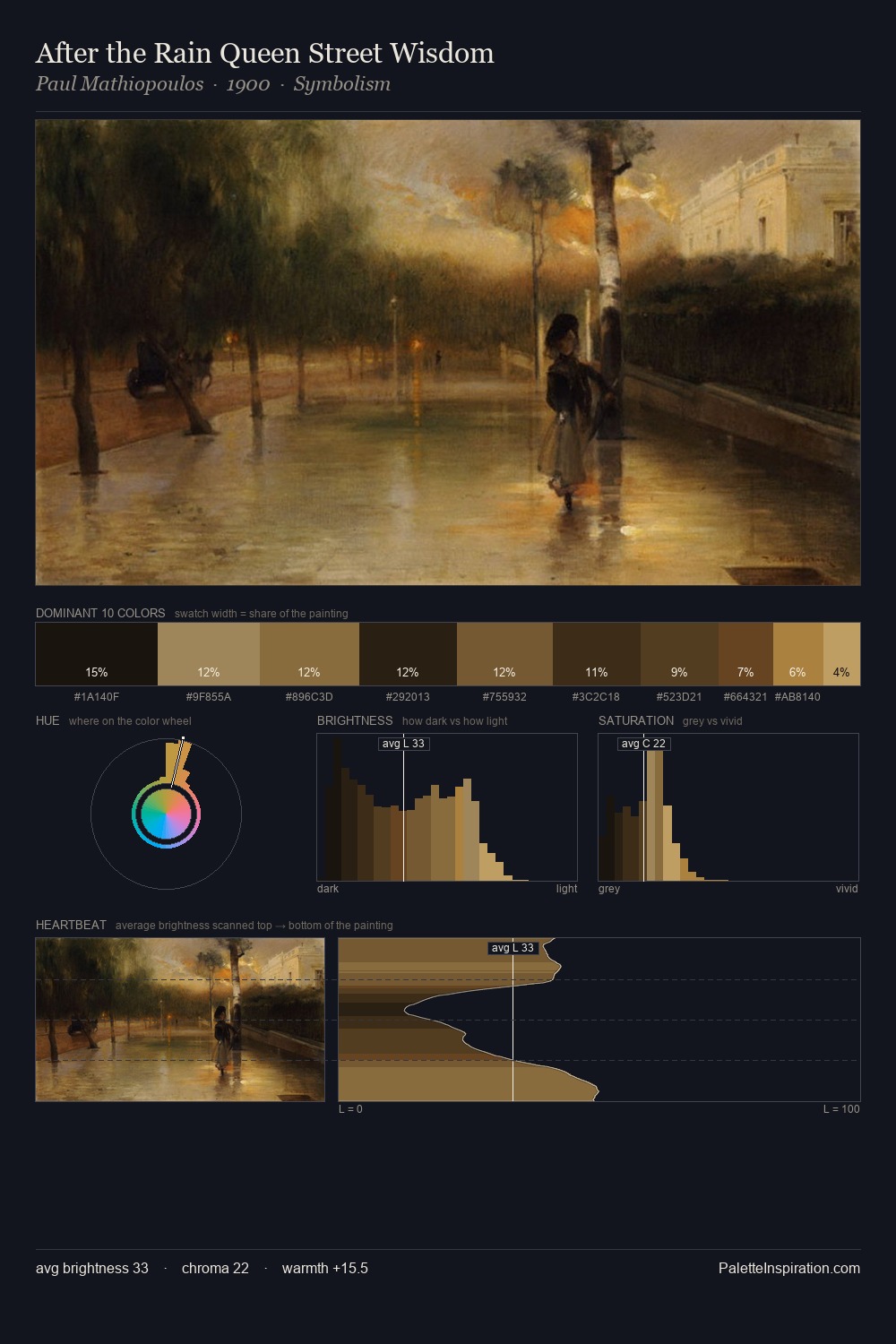Select the artist name Paul Mathiopoulos

119,84
